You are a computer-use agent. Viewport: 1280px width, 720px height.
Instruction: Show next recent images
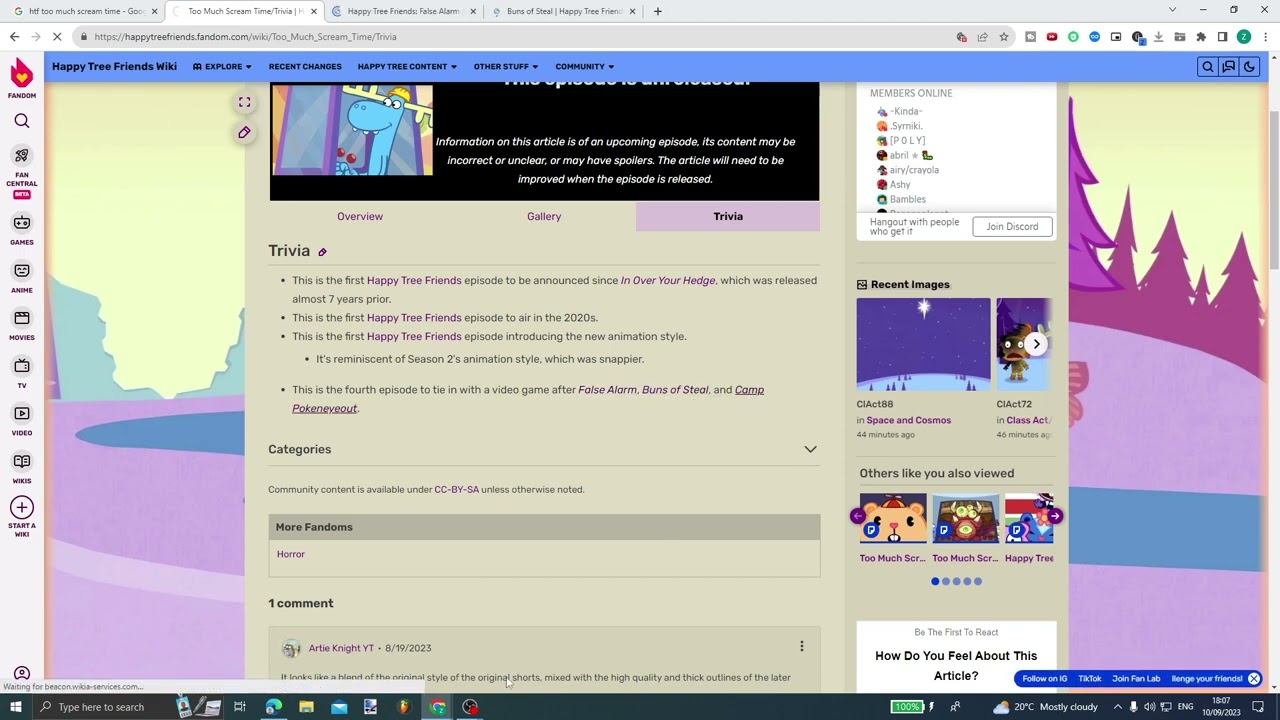pyautogui.click(x=1036, y=344)
